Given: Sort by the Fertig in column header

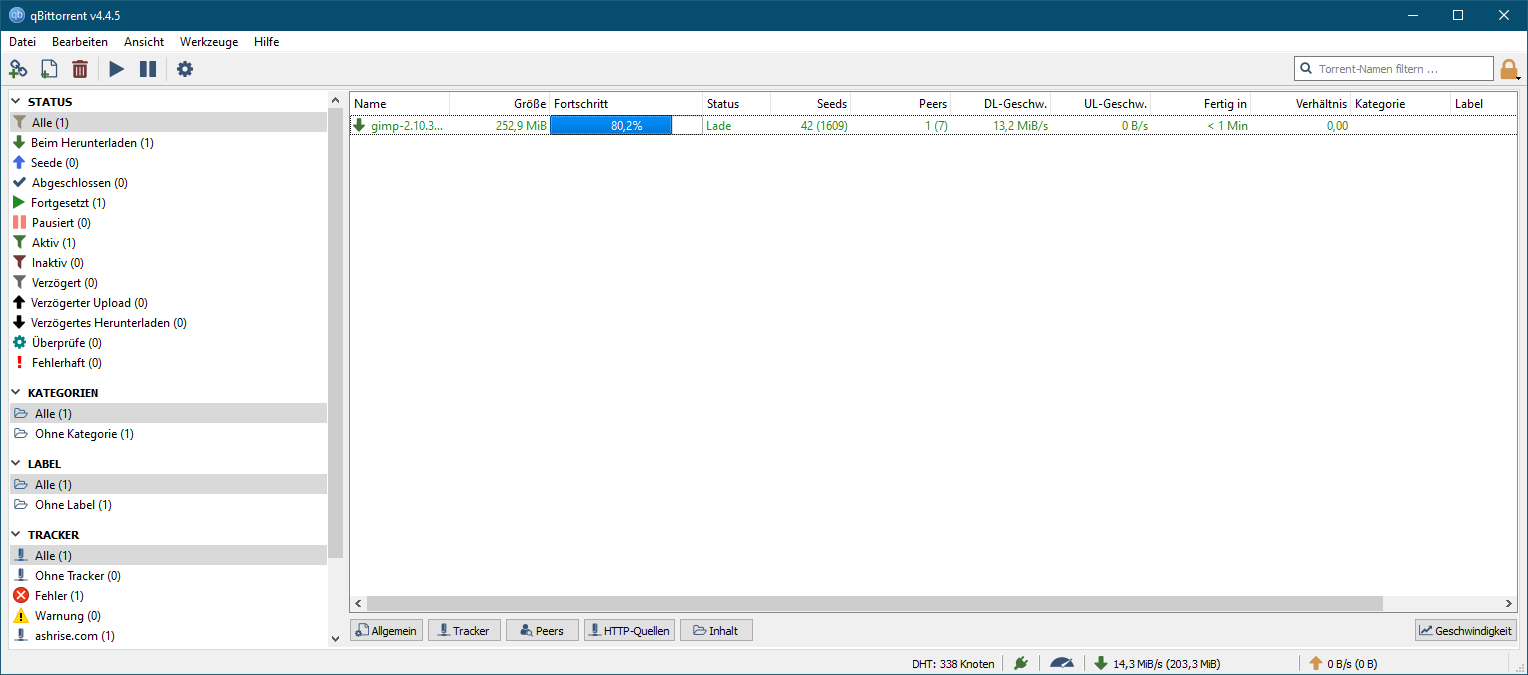Looking at the screenshot, I should coord(1200,104).
